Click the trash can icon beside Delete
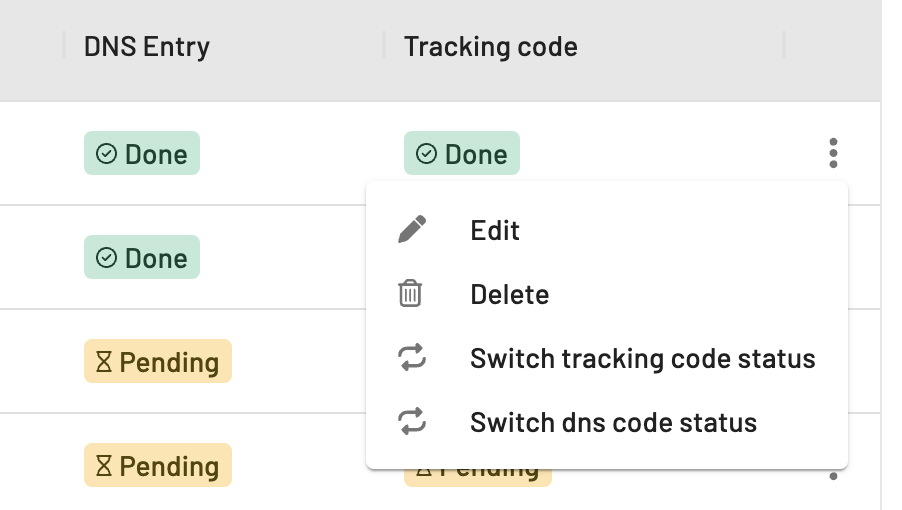 point(410,293)
